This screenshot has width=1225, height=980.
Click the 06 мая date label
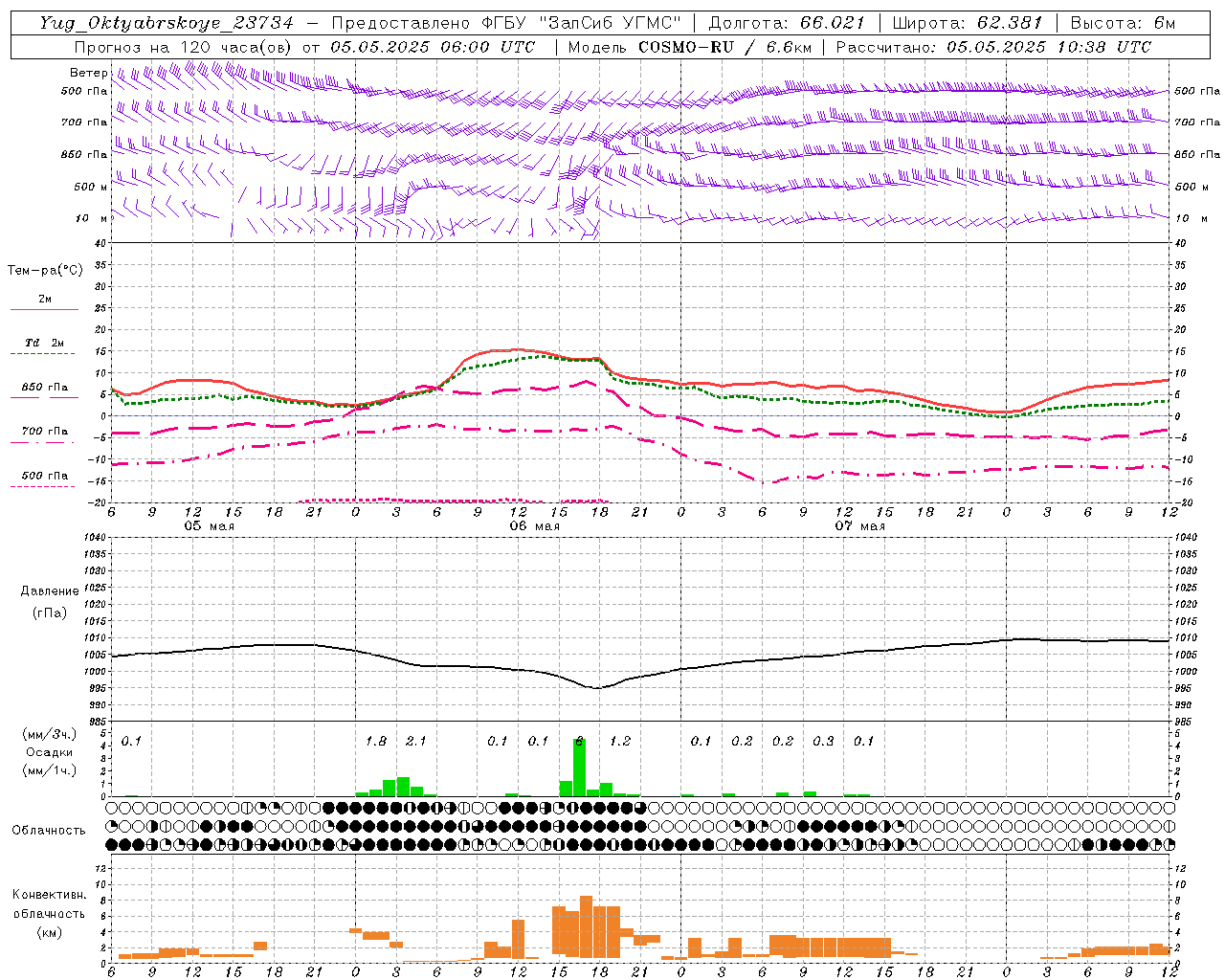click(x=535, y=526)
